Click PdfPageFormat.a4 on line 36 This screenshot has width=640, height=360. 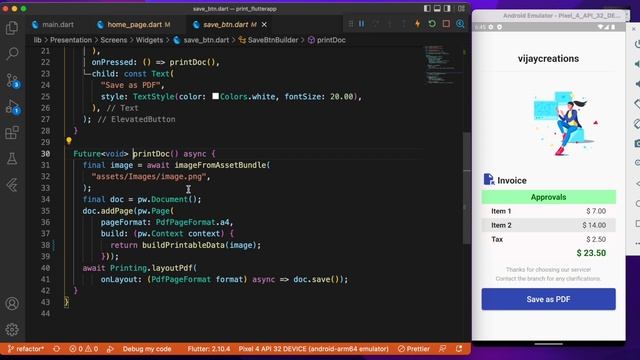coord(193,222)
